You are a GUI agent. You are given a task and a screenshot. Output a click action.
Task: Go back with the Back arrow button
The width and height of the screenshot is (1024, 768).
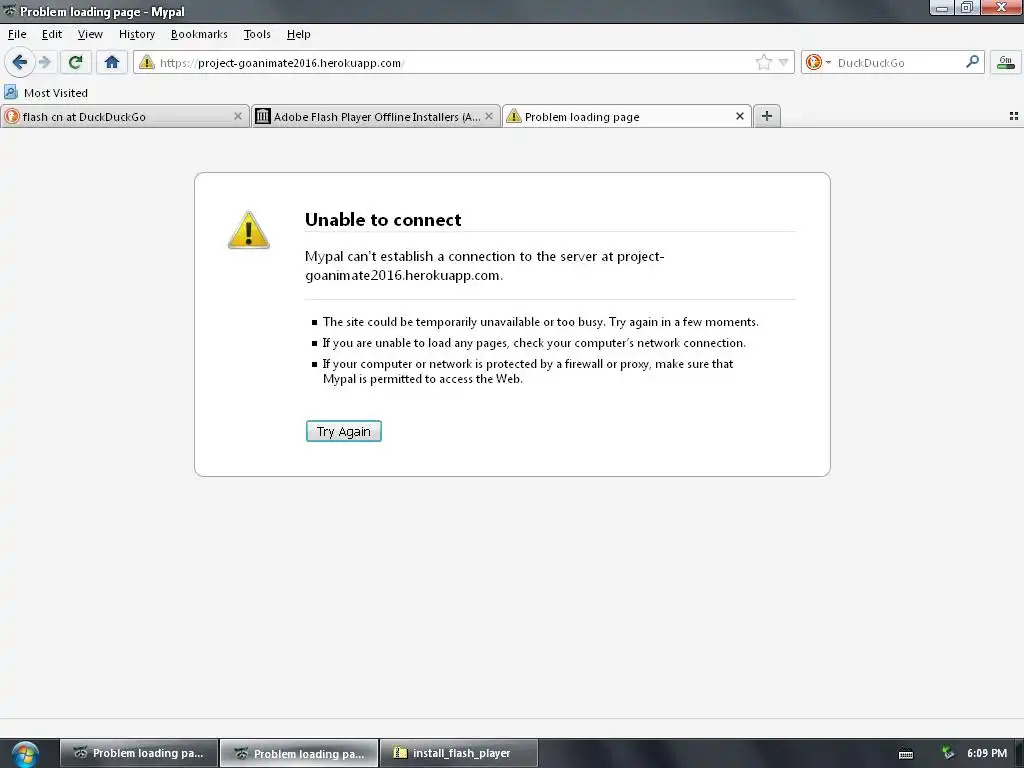(x=20, y=63)
